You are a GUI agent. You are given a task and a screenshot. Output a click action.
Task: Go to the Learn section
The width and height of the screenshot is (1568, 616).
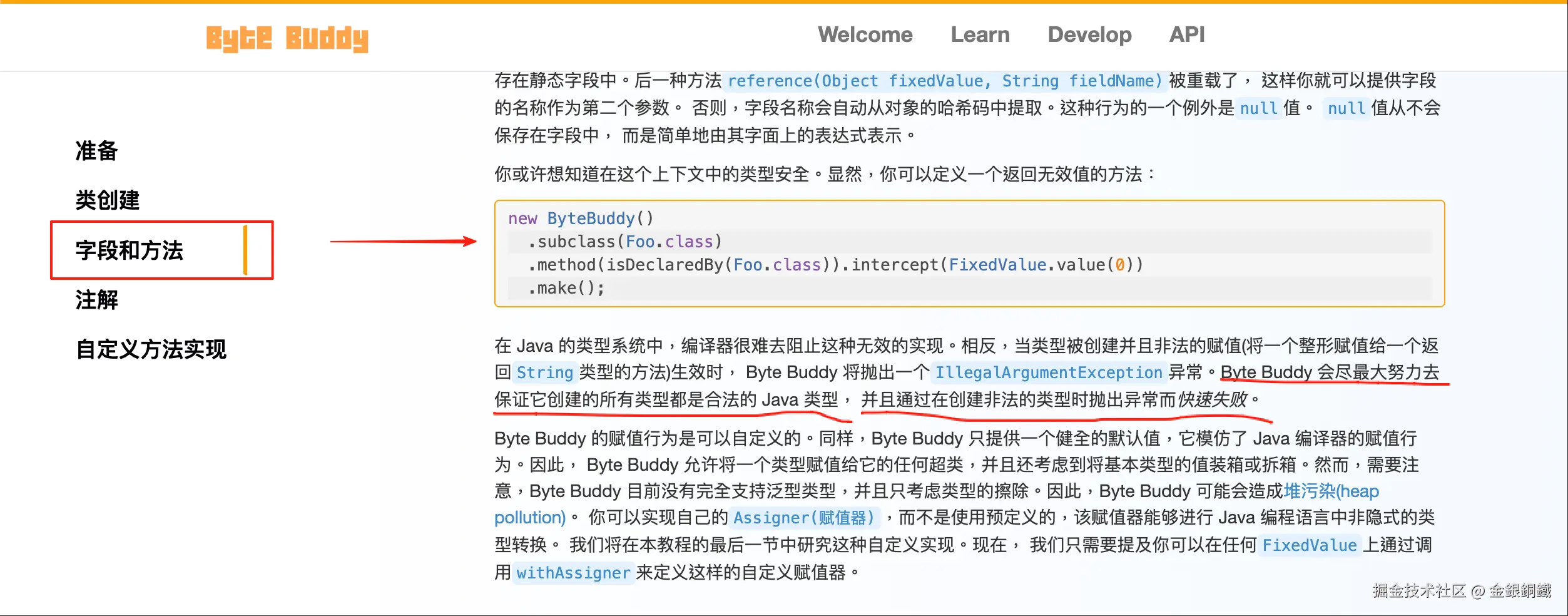click(x=980, y=34)
